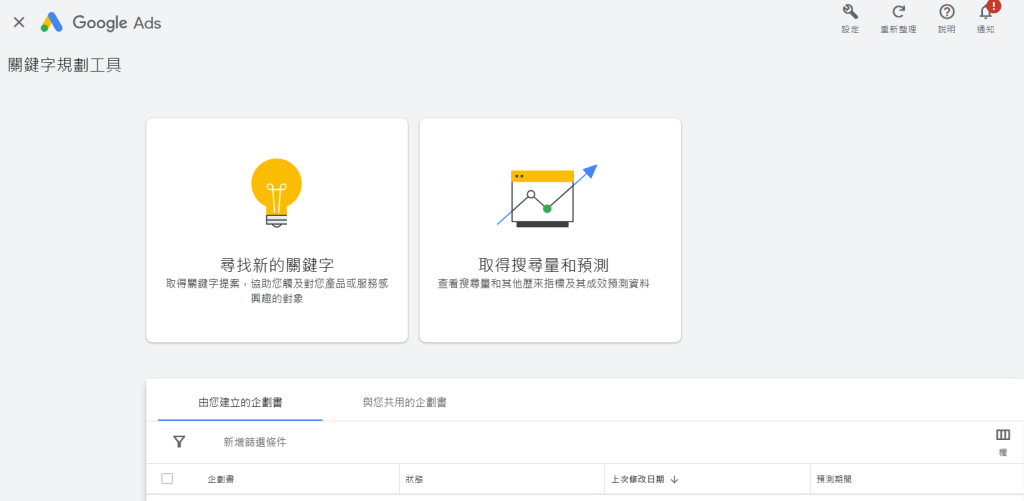Click the chart with arrow icon
1024x501 pixels.
547,196
